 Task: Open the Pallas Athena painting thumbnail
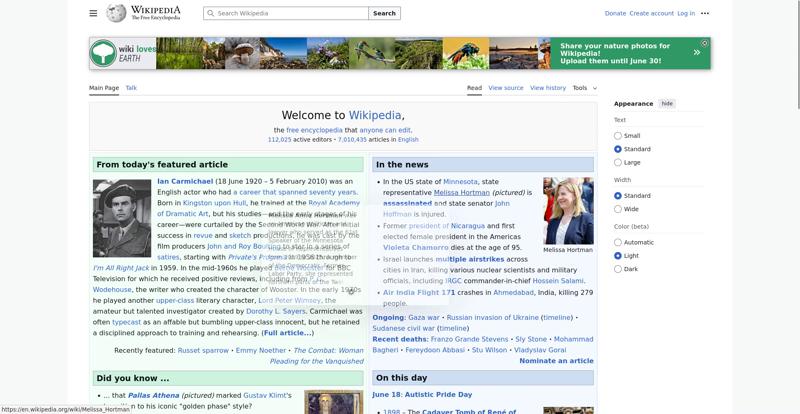pos(334,402)
